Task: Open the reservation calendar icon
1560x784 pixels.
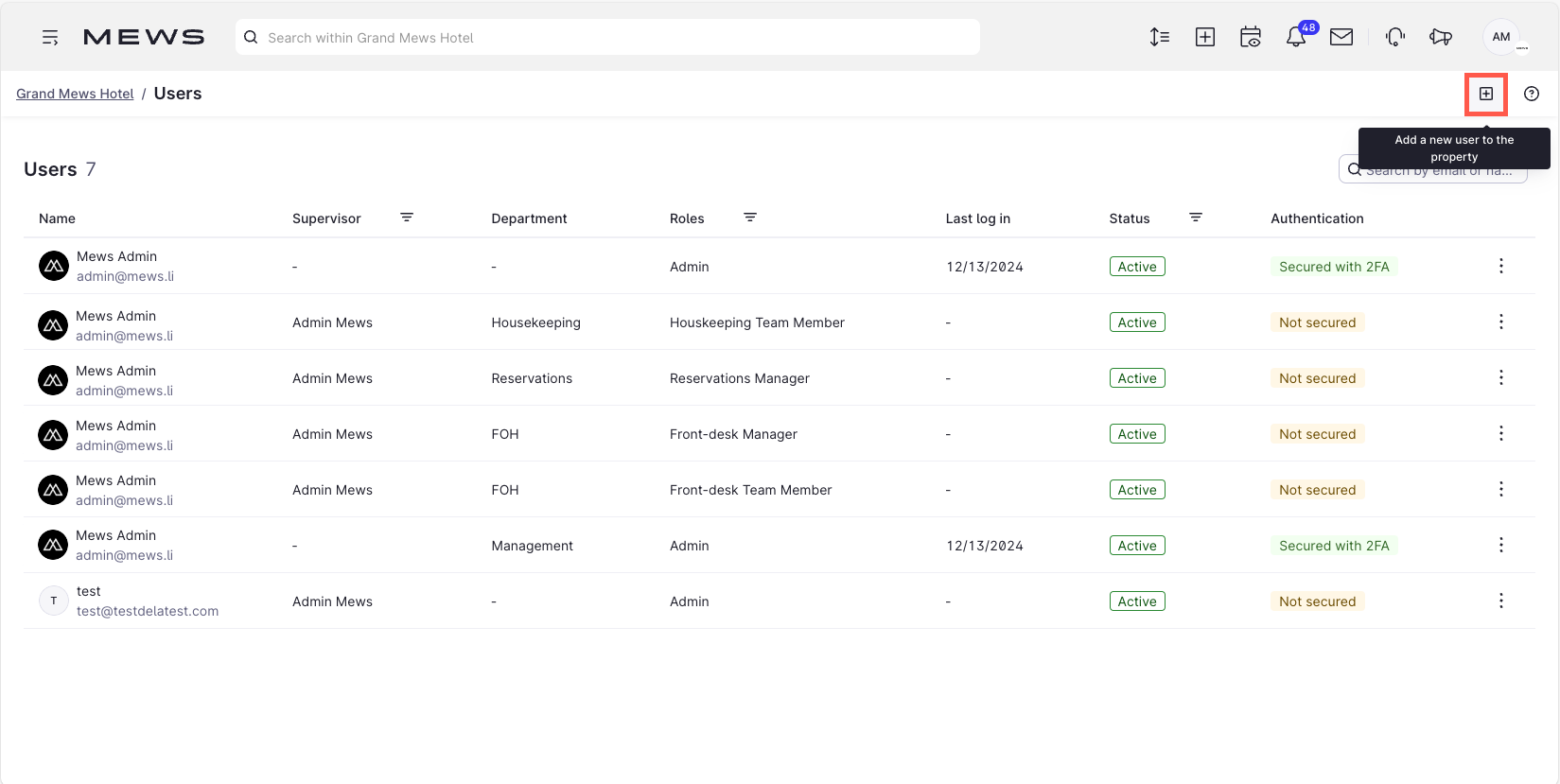Action: point(1250,37)
